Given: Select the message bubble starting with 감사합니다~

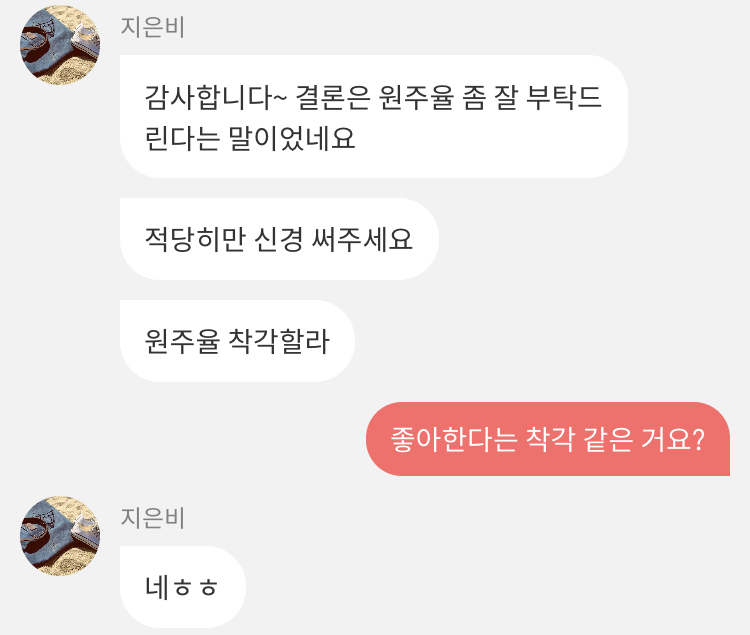Looking at the screenshot, I should pos(374,117).
